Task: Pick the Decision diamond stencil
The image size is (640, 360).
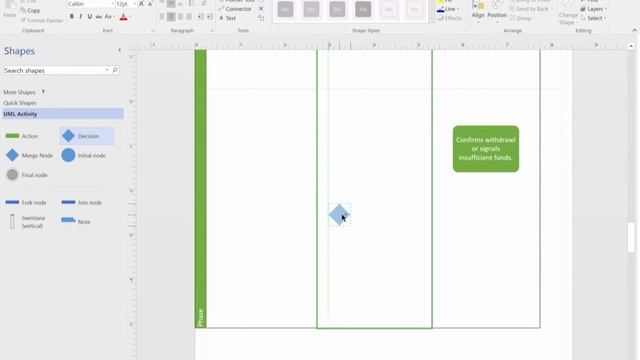Action: 87,136
